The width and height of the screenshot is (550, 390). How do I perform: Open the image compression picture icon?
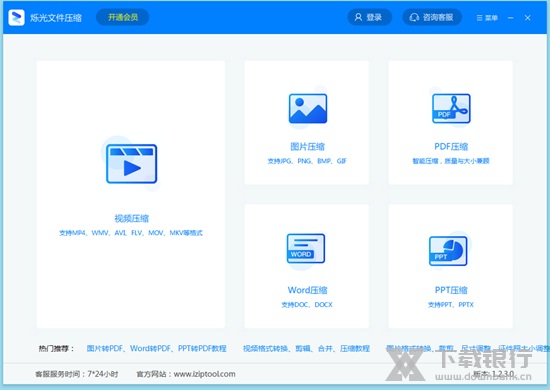308,108
